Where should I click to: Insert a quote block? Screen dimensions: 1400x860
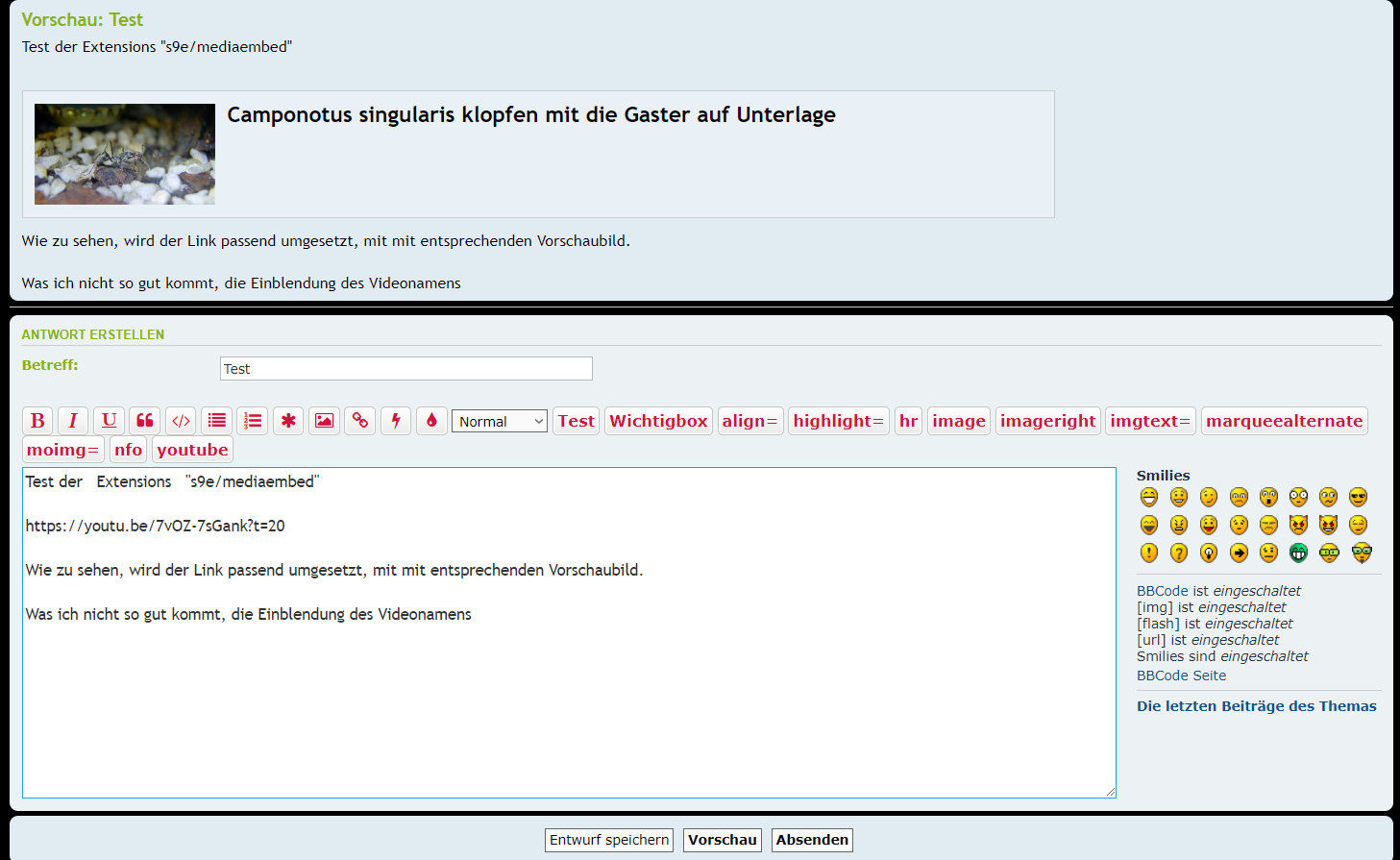pyautogui.click(x=145, y=421)
